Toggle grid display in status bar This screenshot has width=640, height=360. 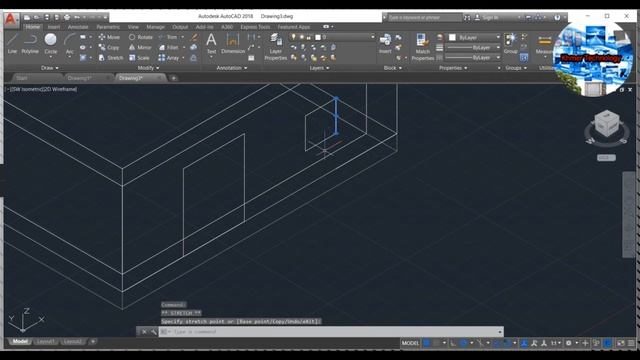[x=427, y=343]
